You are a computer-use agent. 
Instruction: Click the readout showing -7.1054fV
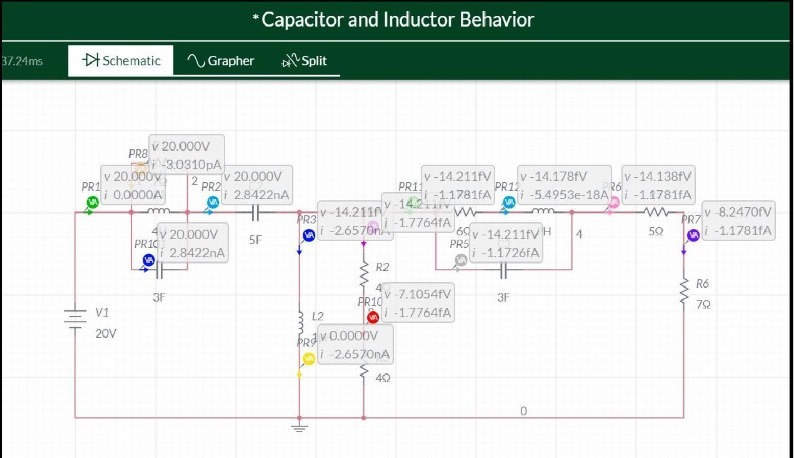(418, 303)
